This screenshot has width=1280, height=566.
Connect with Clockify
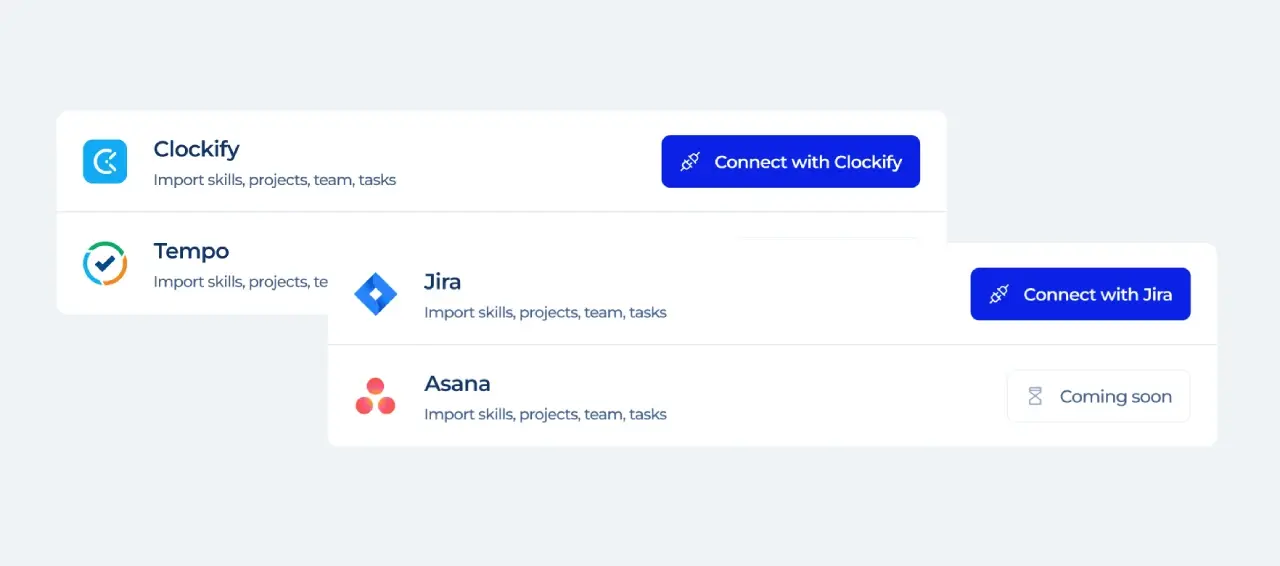point(791,162)
